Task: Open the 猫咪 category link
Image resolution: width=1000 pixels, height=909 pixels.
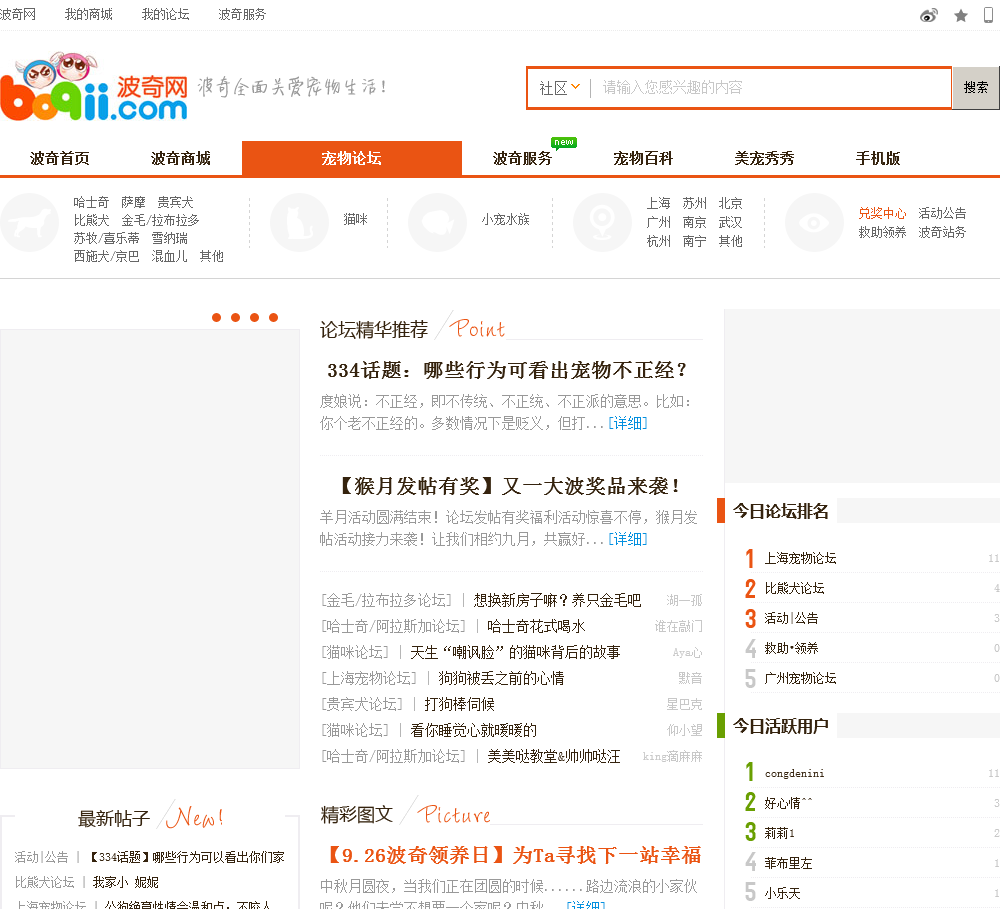Action: (355, 219)
